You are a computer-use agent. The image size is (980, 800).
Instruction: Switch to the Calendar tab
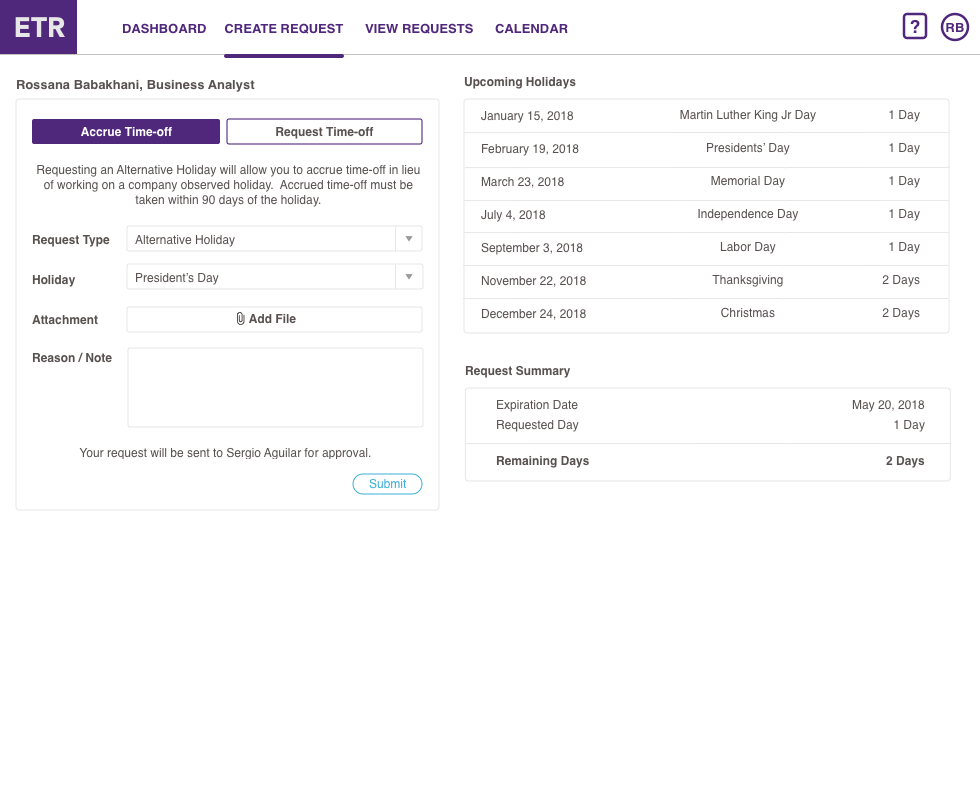coord(531,29)
